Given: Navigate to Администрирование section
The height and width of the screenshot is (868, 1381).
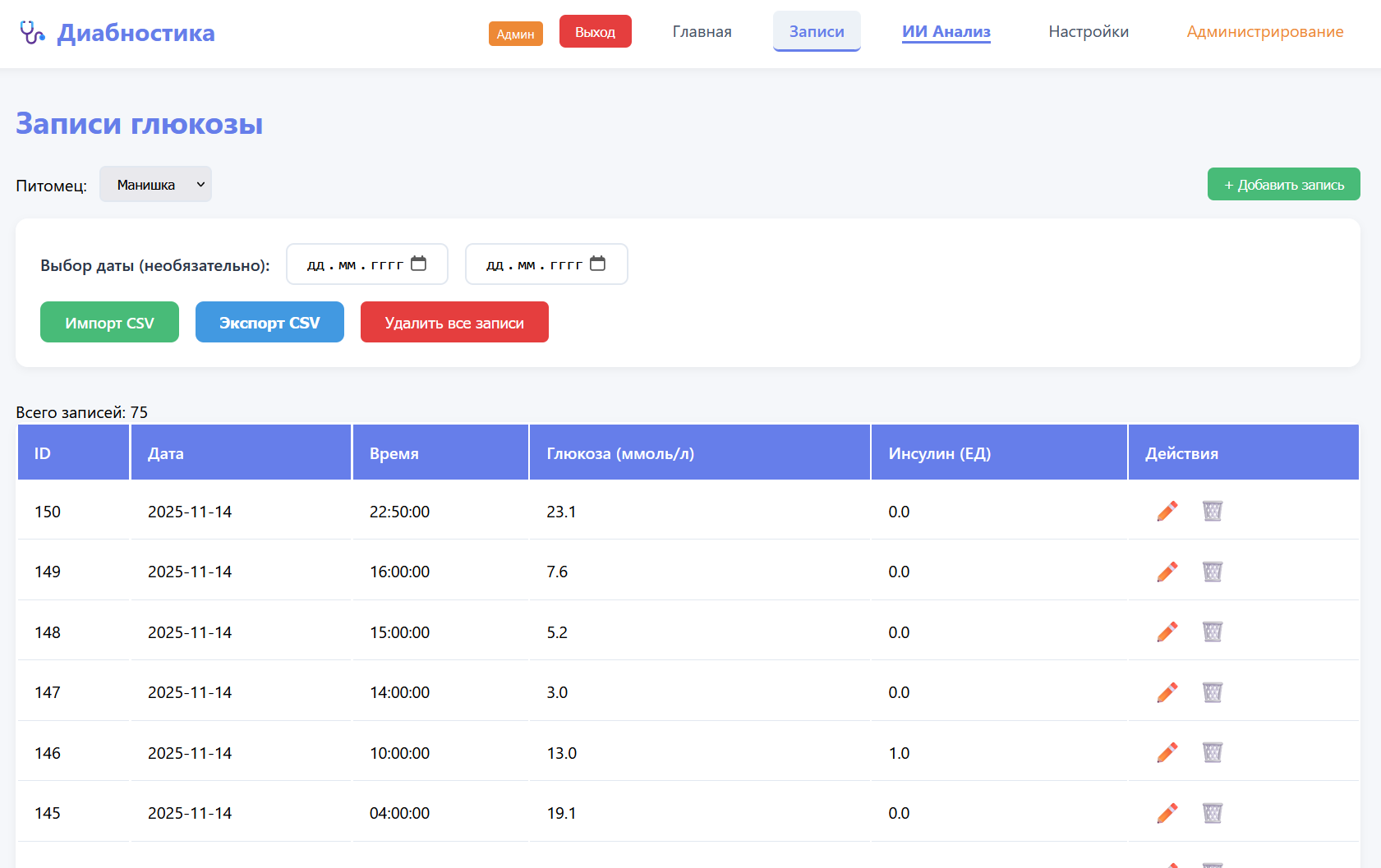Looking at the screenshot, I should 1264,32.
